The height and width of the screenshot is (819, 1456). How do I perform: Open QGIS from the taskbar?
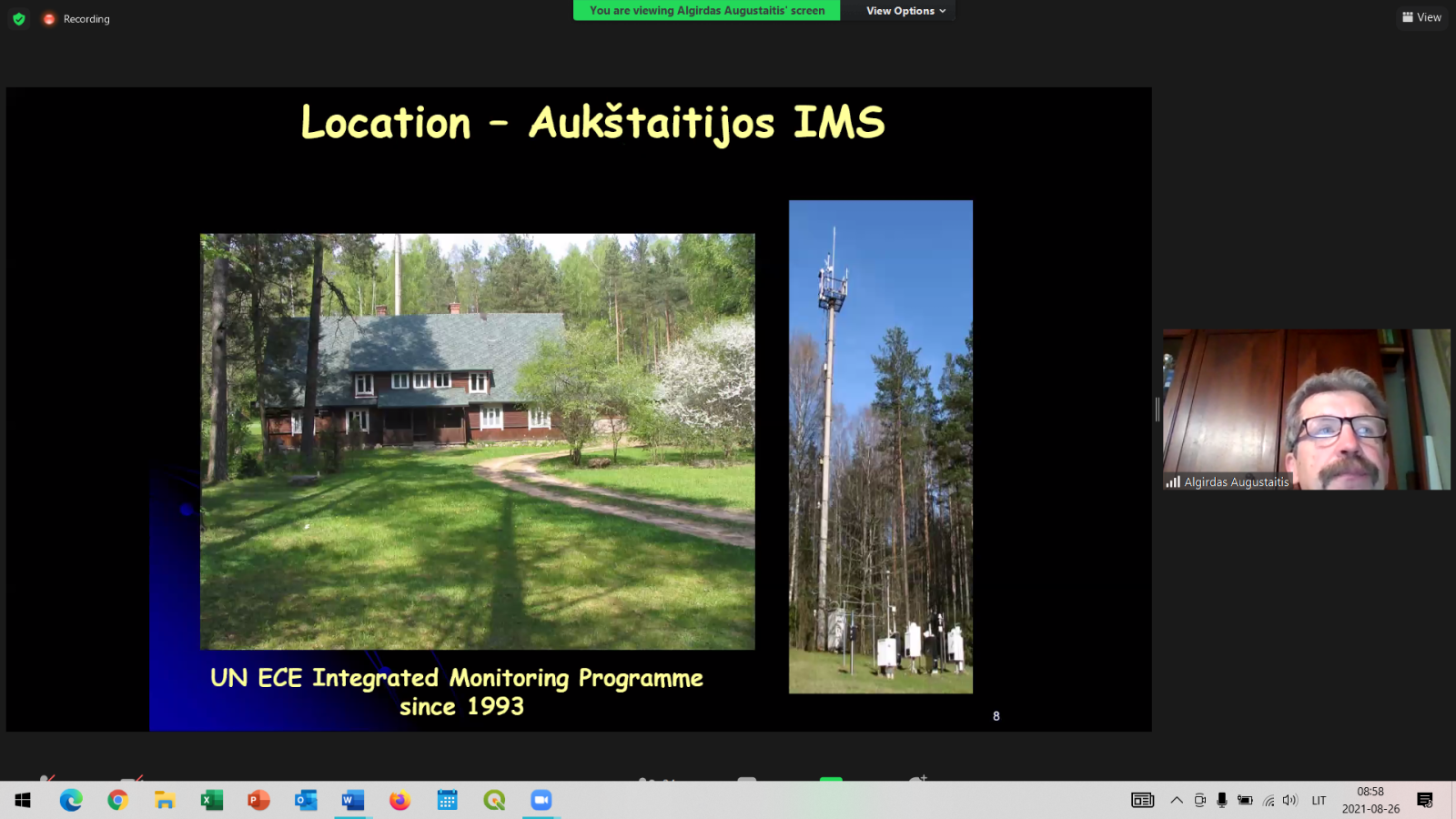(x=494, y=800)
